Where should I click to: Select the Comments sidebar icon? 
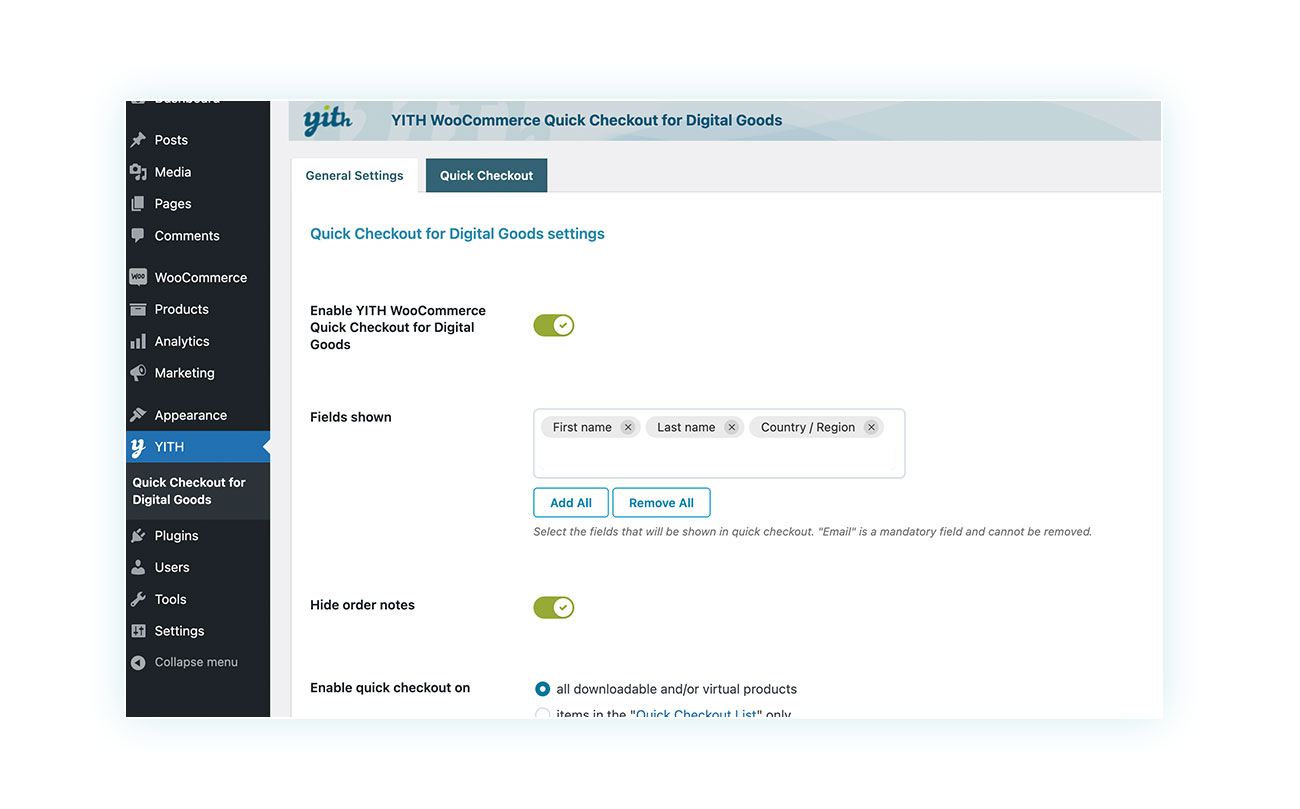point(187,235)
